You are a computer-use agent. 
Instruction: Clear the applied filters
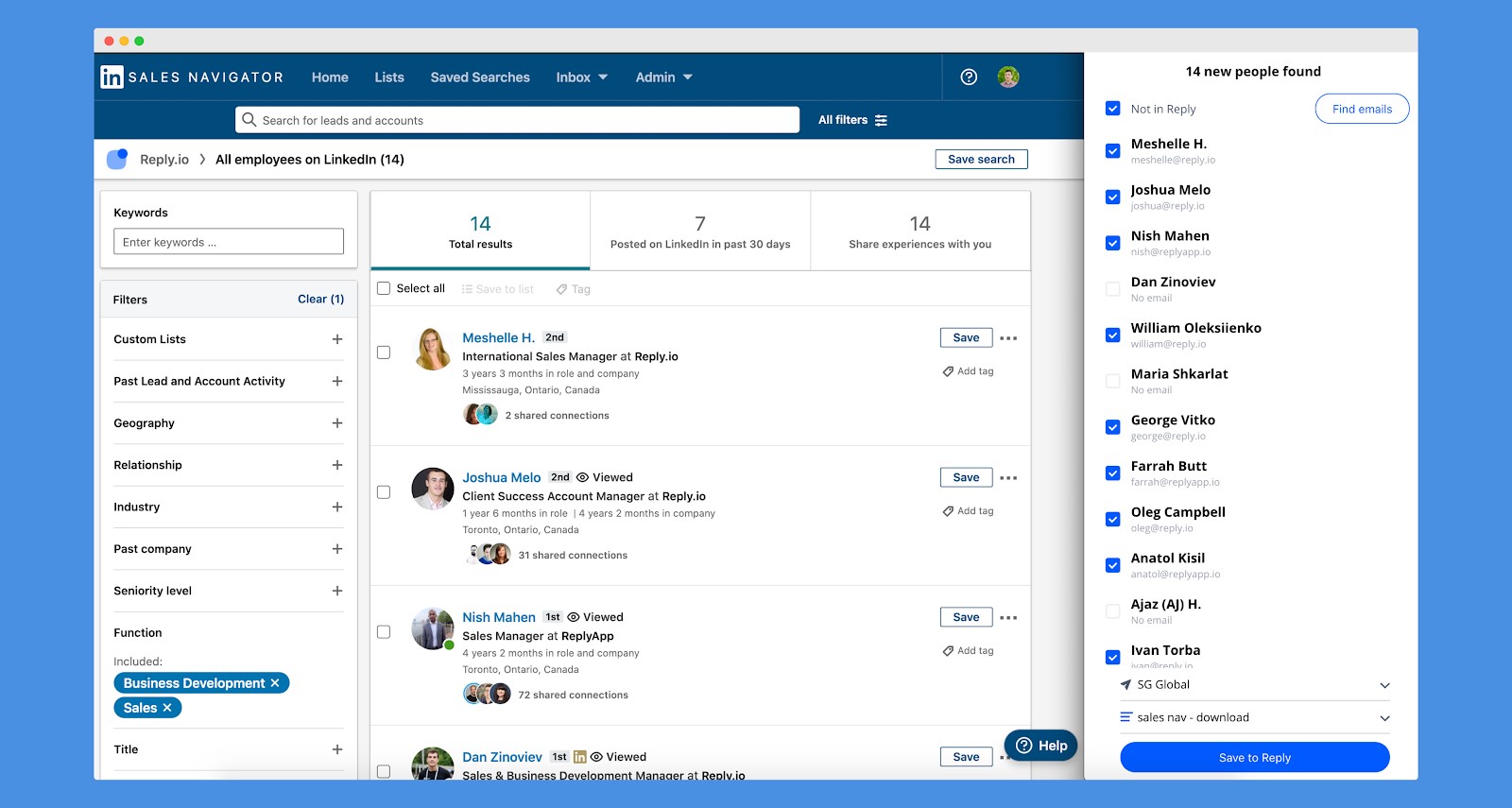point(321,299)
